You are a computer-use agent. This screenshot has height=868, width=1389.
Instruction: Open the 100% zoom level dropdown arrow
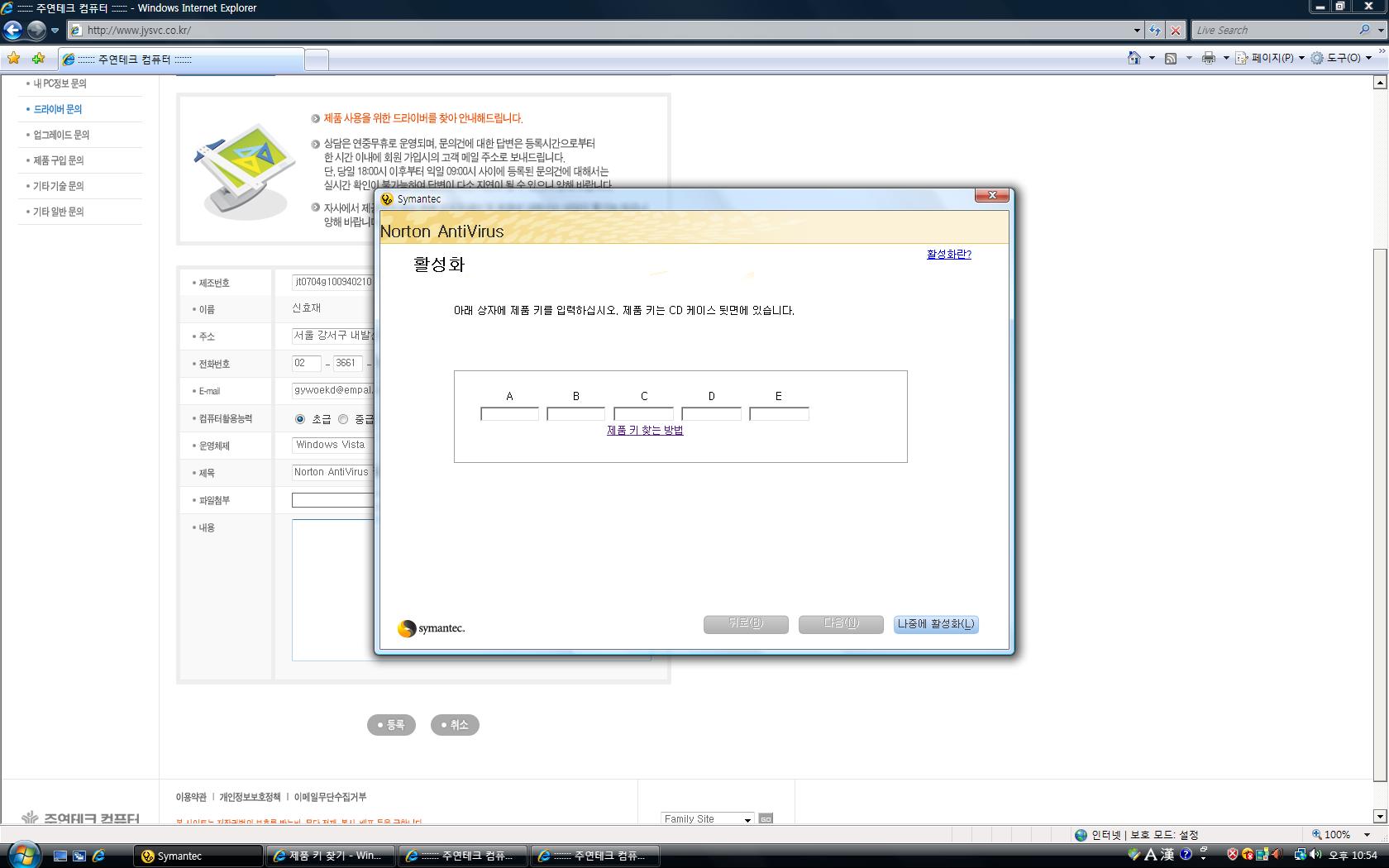point(1368,835)
